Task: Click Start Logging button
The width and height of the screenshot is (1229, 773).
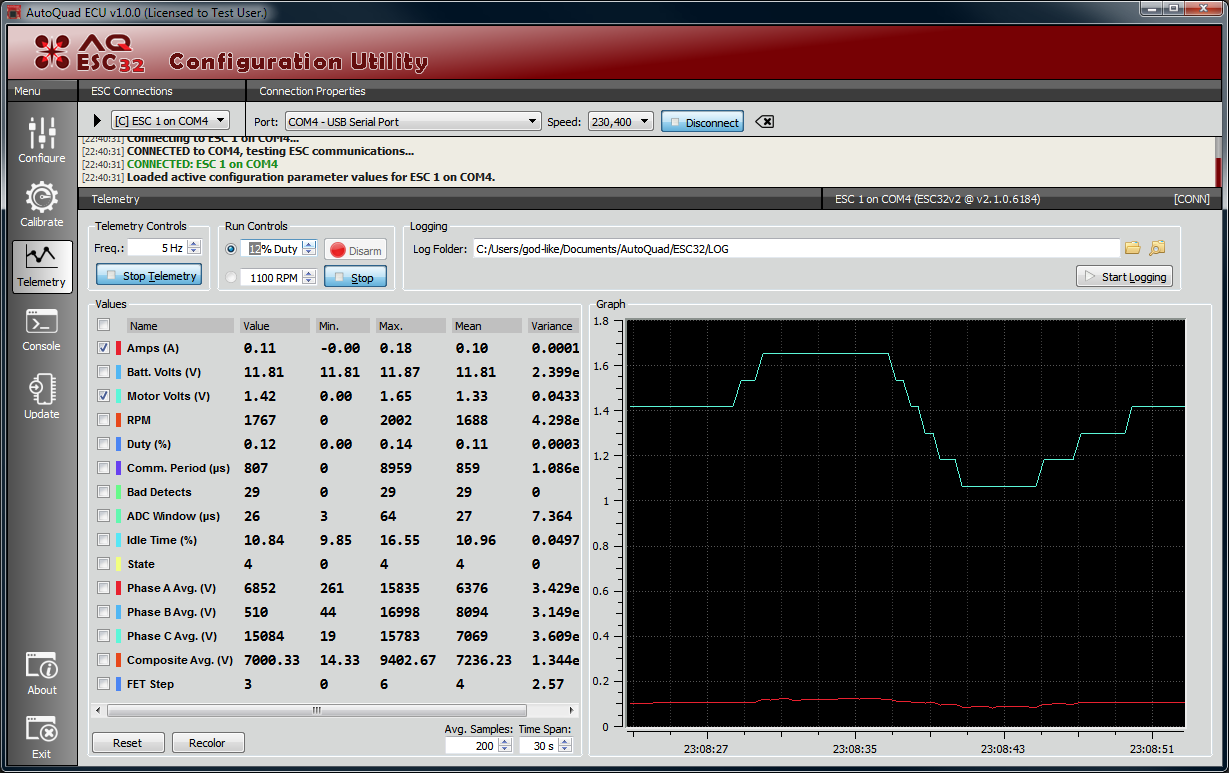Action: click(x=1124, y=277)
